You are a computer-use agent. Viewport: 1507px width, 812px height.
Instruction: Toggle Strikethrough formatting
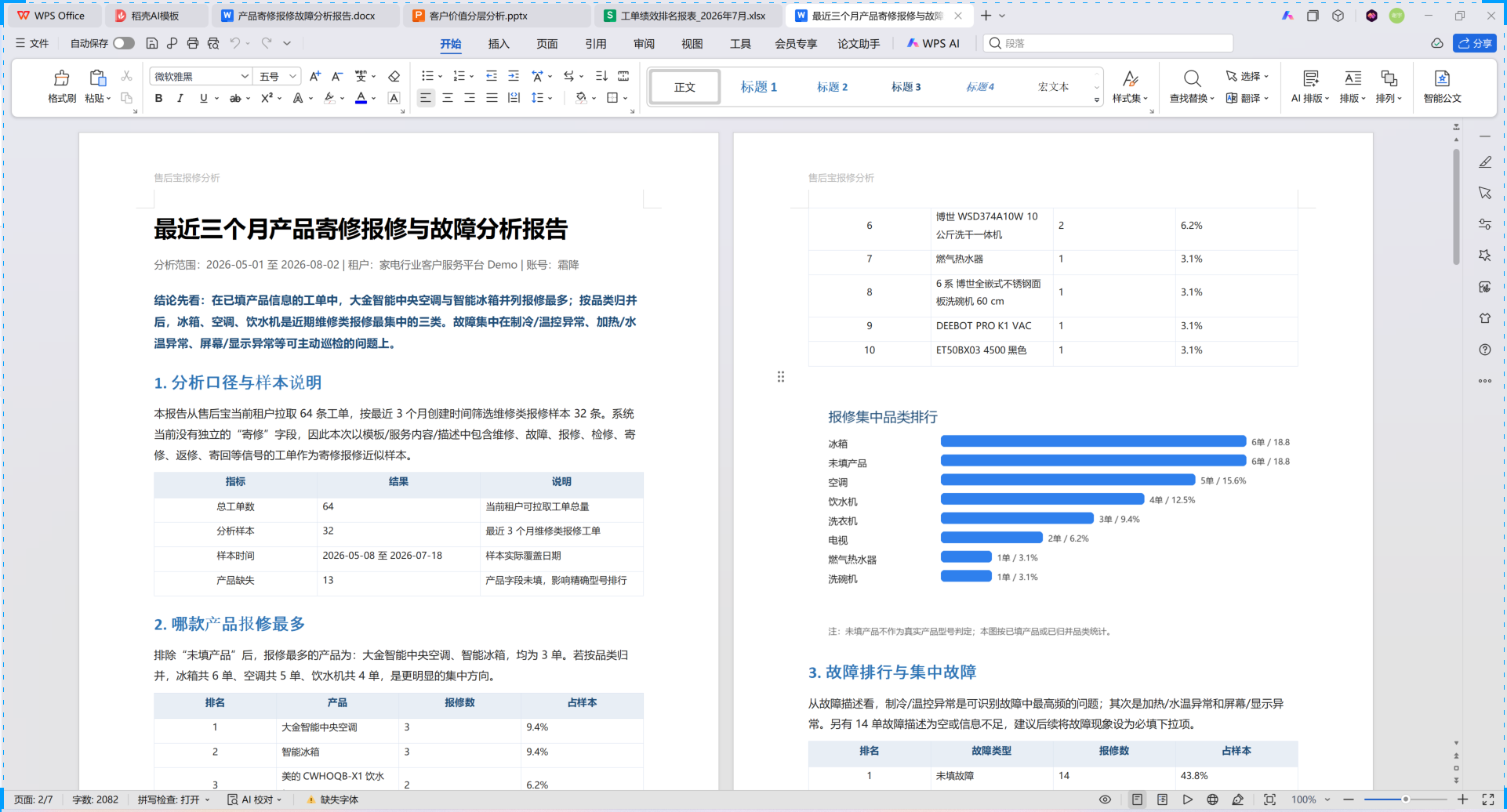click(234, 98)
